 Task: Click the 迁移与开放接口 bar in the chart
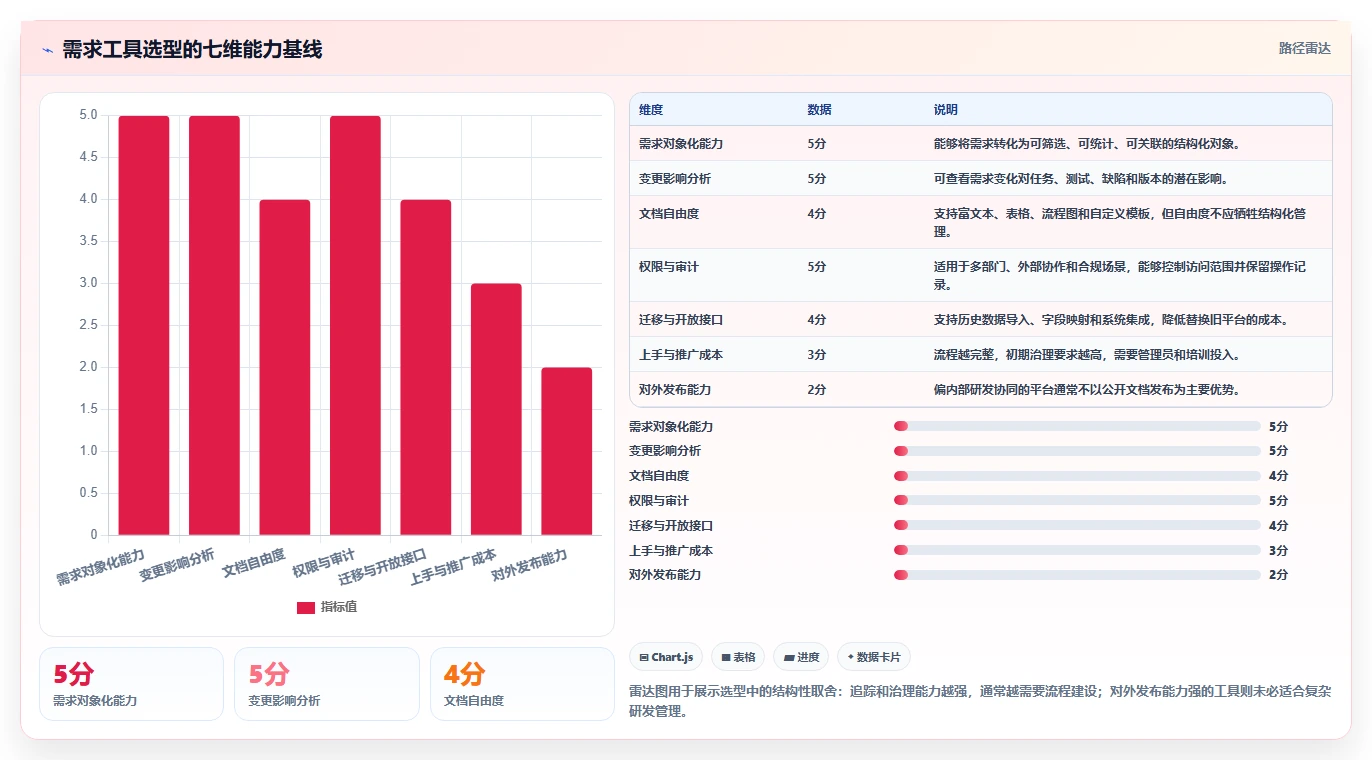click(x=426, y=367)
